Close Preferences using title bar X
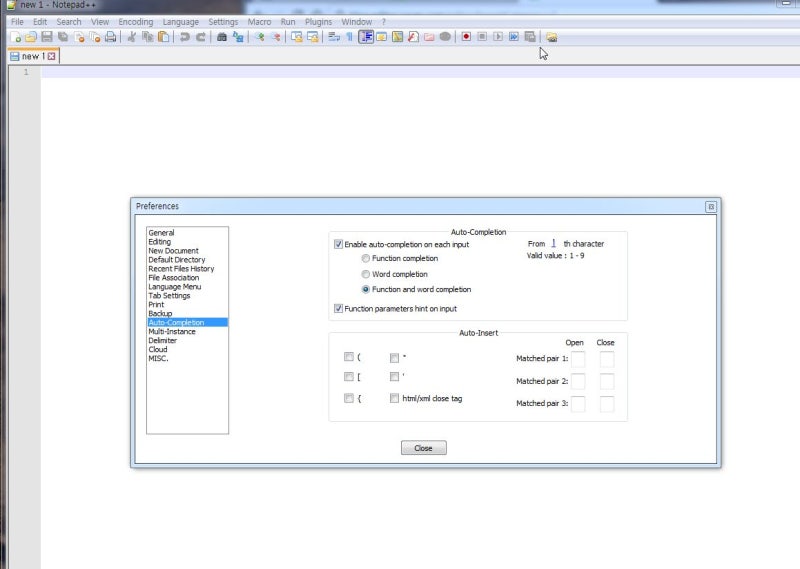800x569 pixels. (x=711, y=207)
